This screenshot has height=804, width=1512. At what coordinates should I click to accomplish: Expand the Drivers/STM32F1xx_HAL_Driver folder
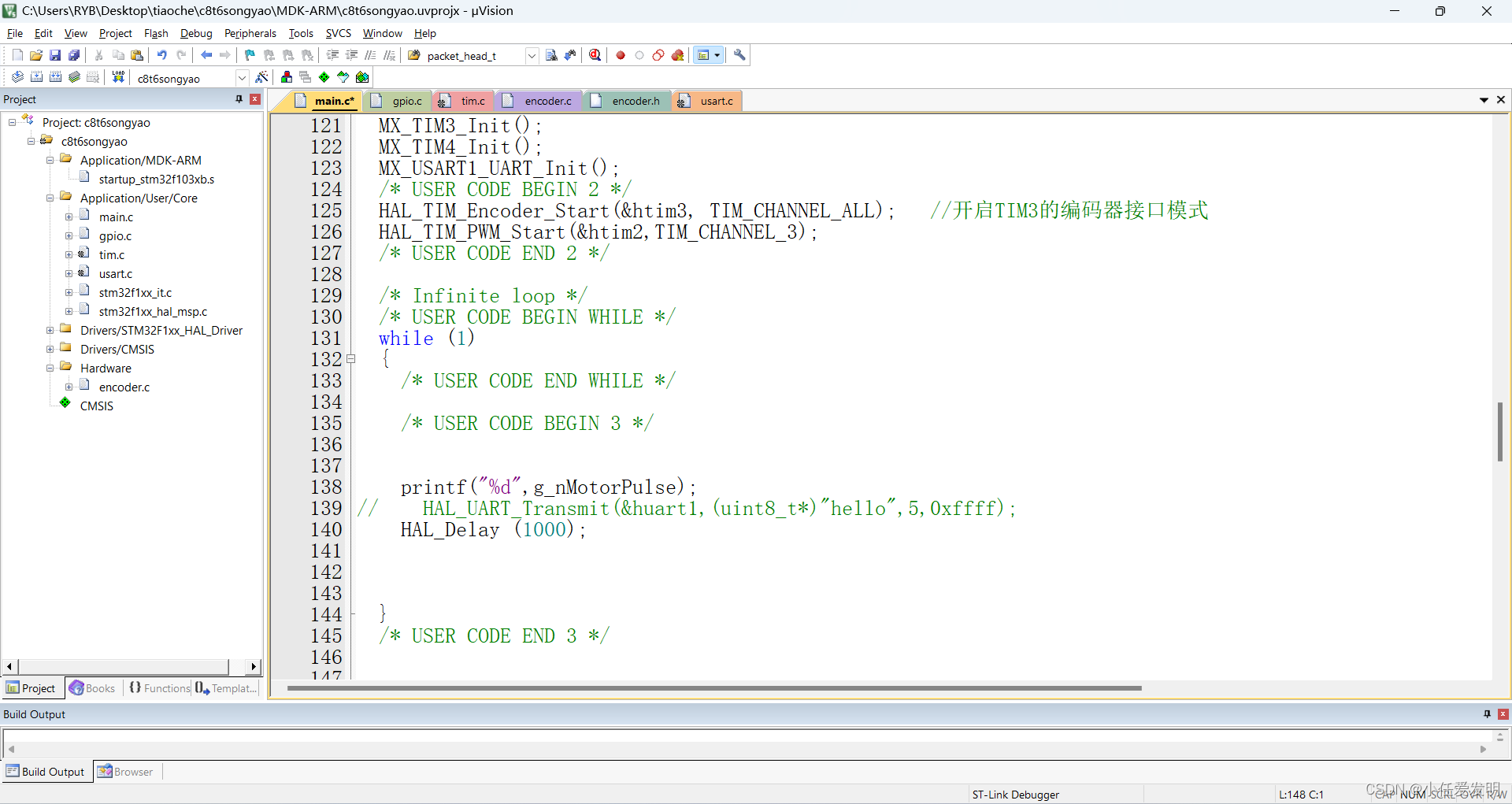pyautogui.click(x=50, y=330)
